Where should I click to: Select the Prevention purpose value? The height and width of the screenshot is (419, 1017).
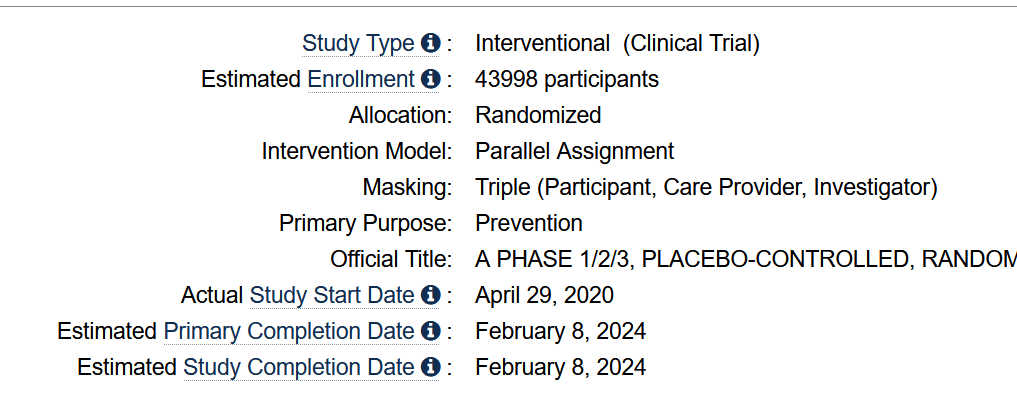tap(529, 223)
